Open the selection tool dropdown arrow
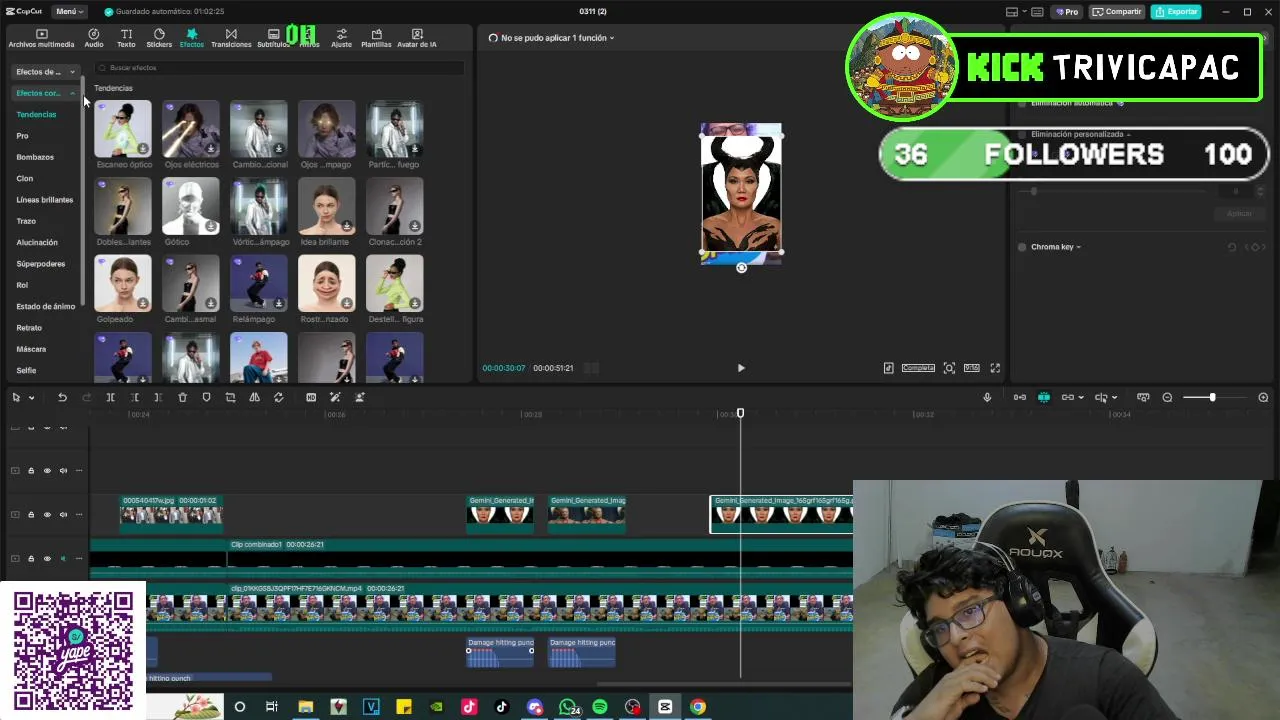Image resolution: width=1280 pixels, height=720 pixels. pos(31,398)
